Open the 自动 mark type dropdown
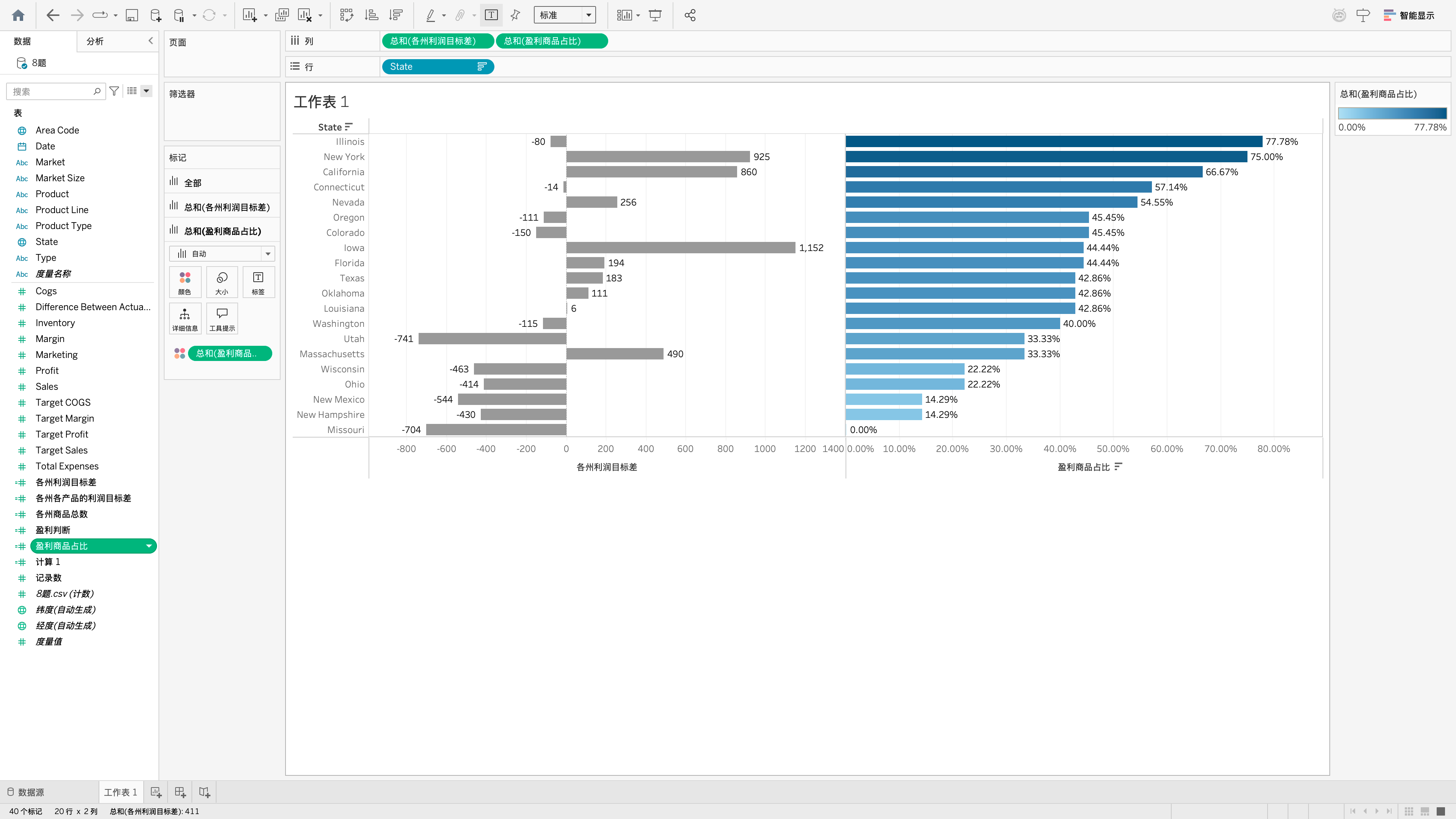The height and width of the screenshot is (819, 1456). pos(221,254)
